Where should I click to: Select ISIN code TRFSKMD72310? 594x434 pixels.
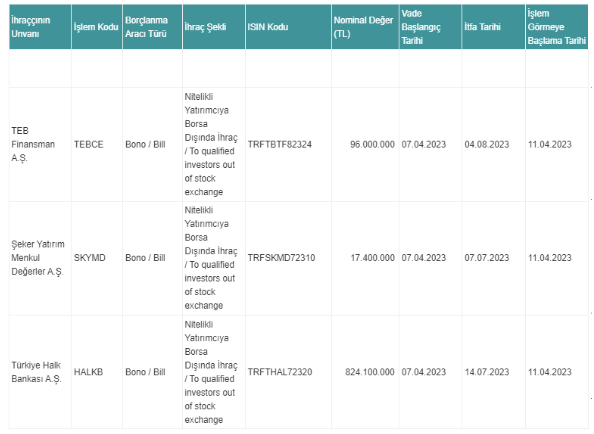pyautogui.click(x=281, y=258)
